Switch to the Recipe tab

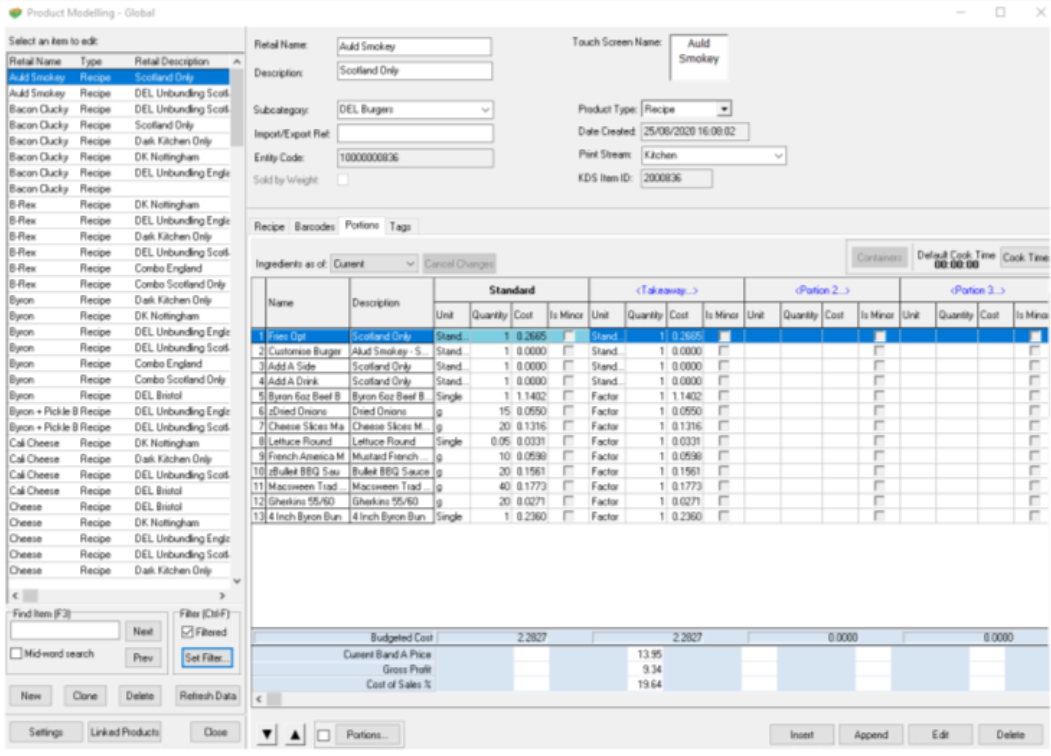[269, 227]
